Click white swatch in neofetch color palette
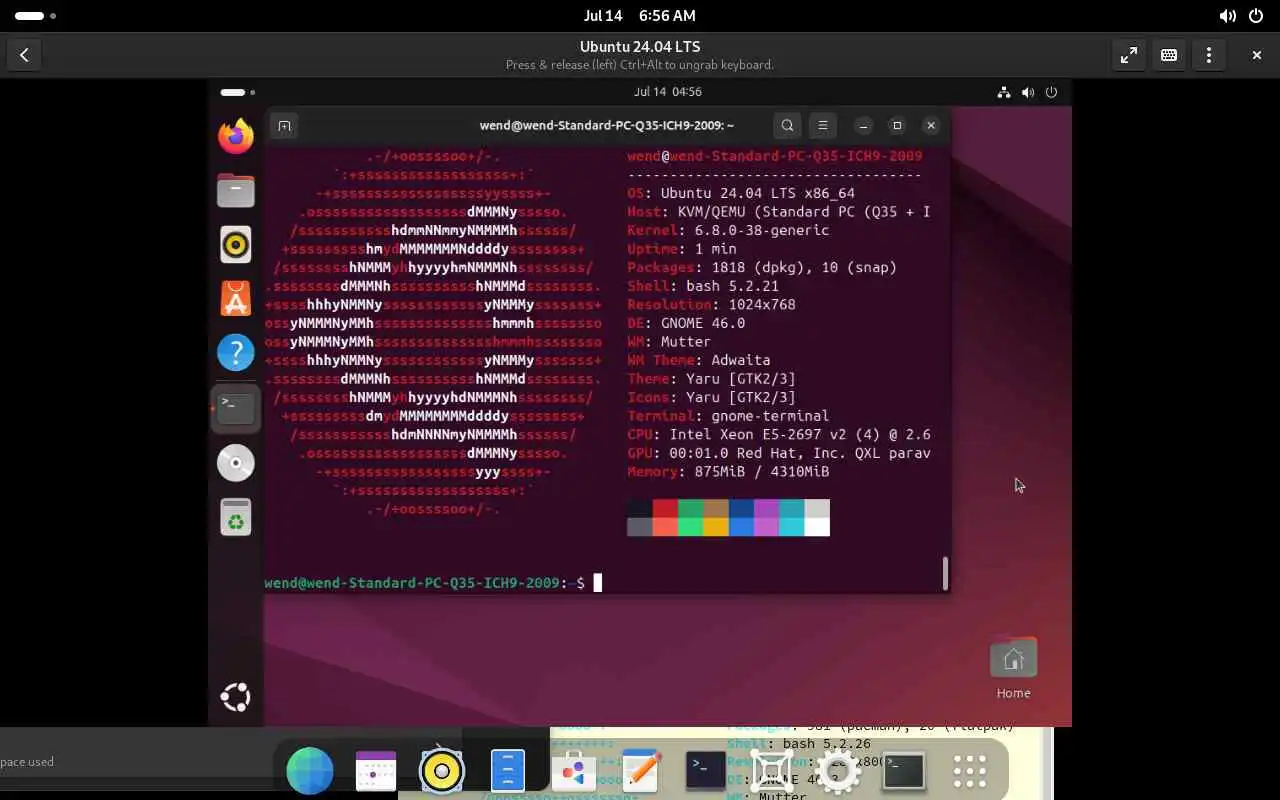Screen dimensions: 1280x800 (817, 527)
